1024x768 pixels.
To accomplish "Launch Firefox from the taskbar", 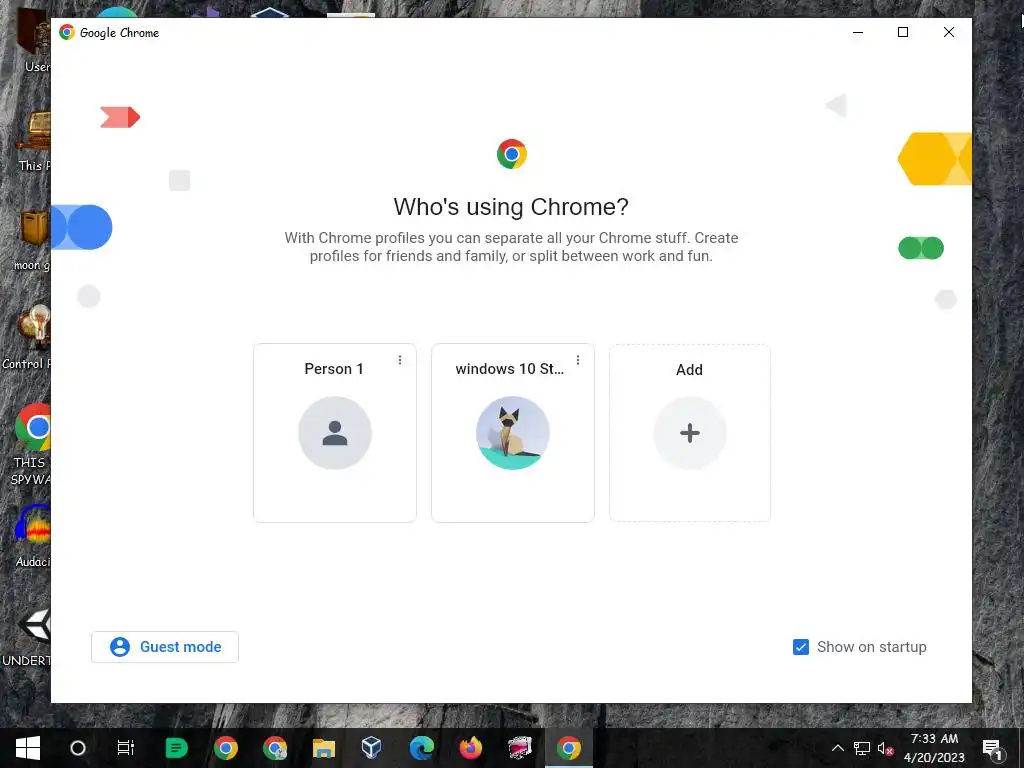I will coord(471,748).
